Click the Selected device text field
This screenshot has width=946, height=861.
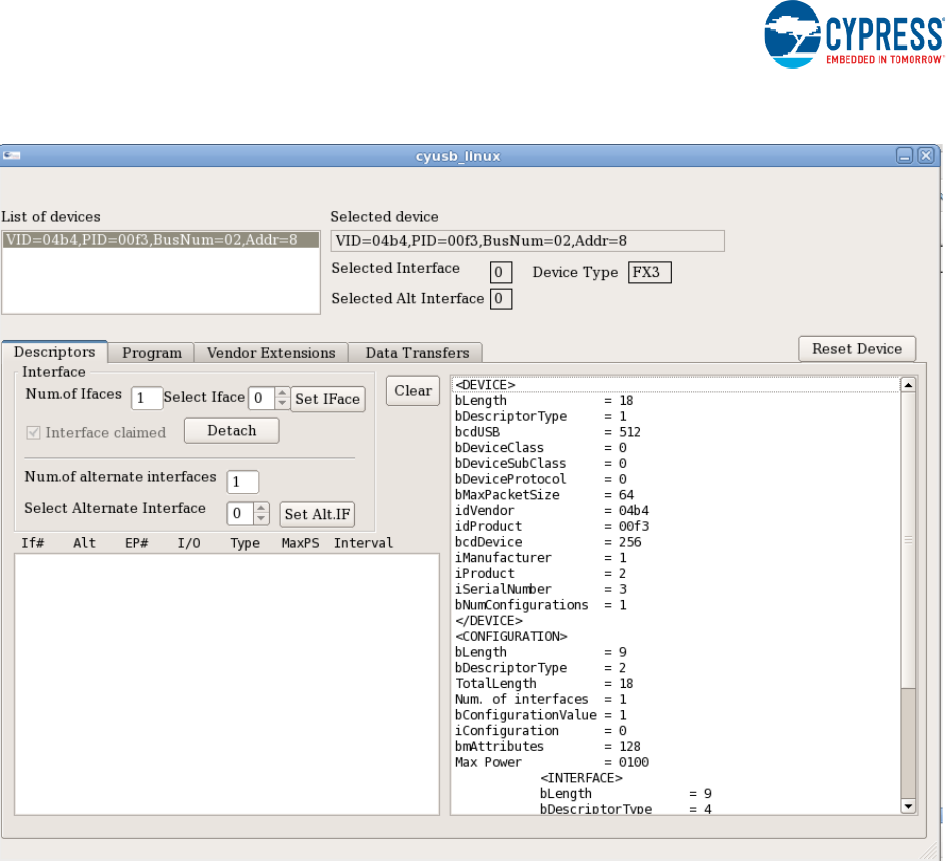point(527,241)
